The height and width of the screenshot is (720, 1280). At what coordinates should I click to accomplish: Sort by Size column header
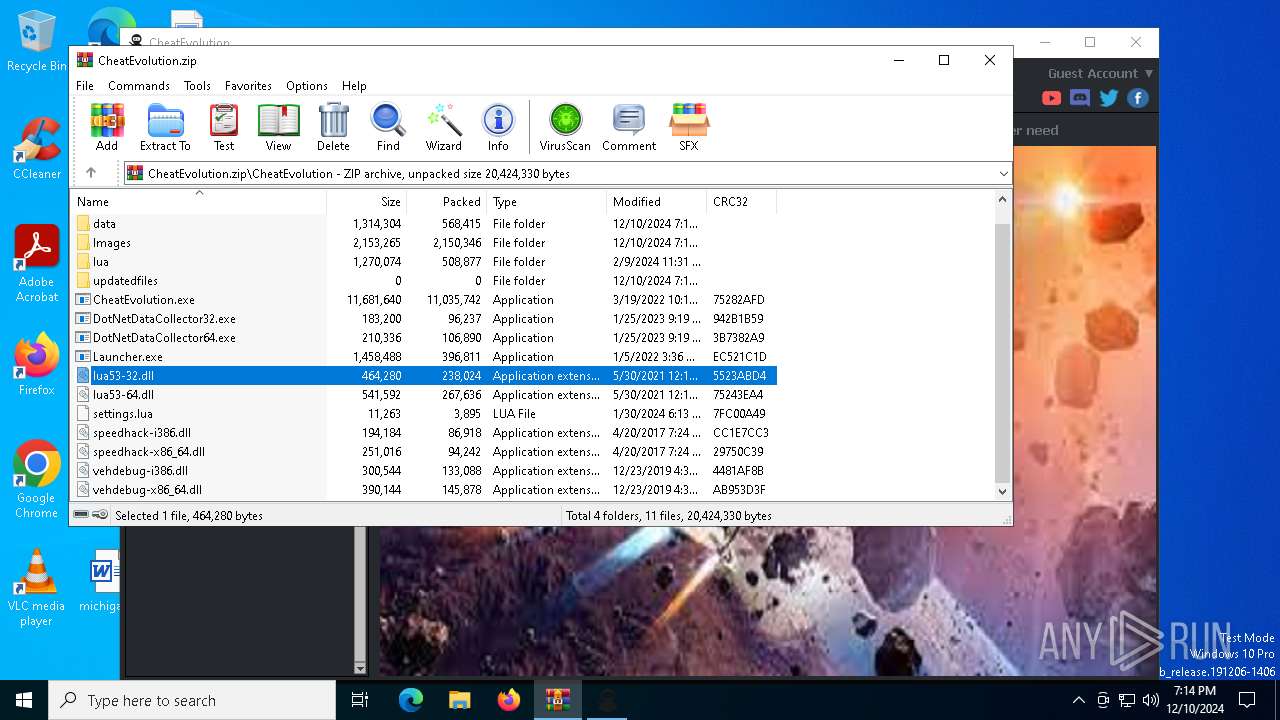coord(367,201)
